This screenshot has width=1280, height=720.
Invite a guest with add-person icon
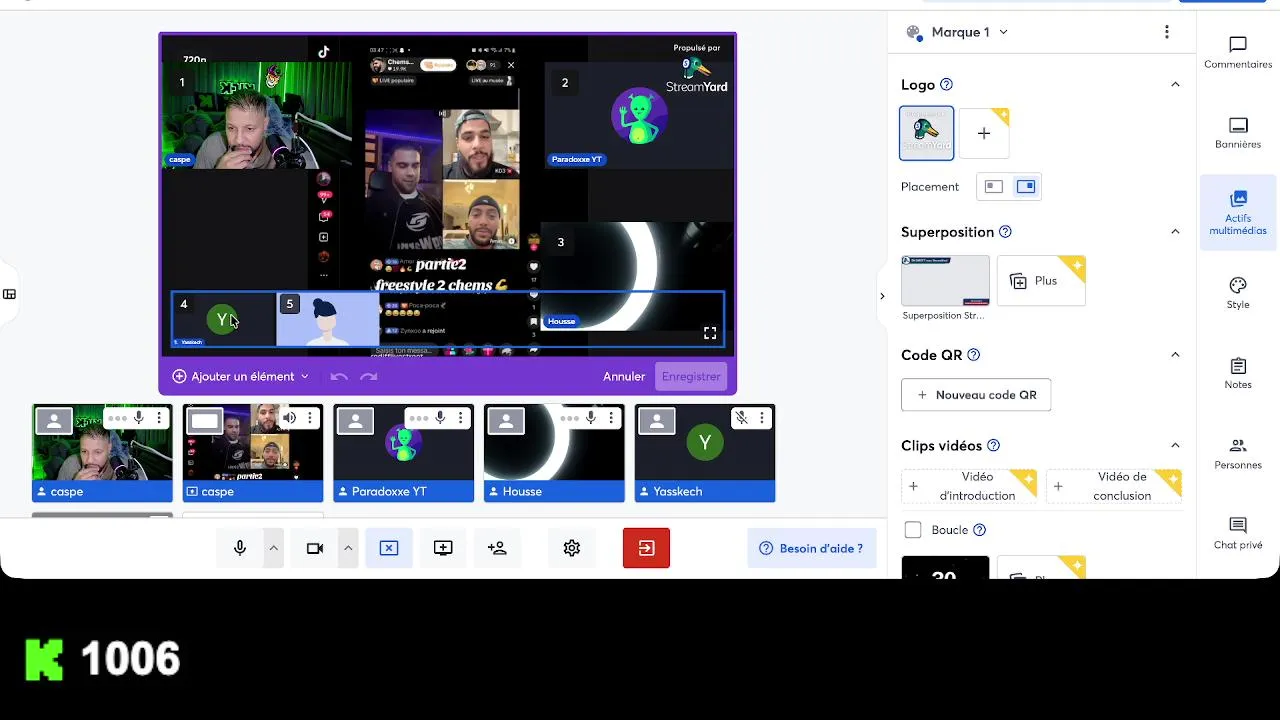[x=497, y=548]
